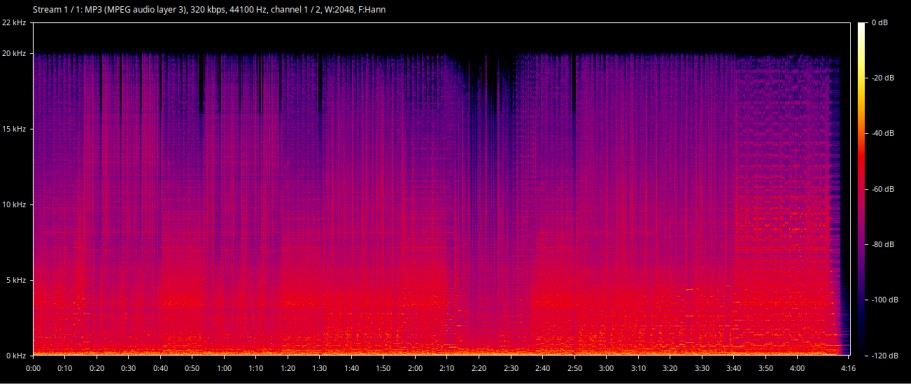911x385 pixels.
Task: Click the 3:30 time axis label
Action: 701,368
